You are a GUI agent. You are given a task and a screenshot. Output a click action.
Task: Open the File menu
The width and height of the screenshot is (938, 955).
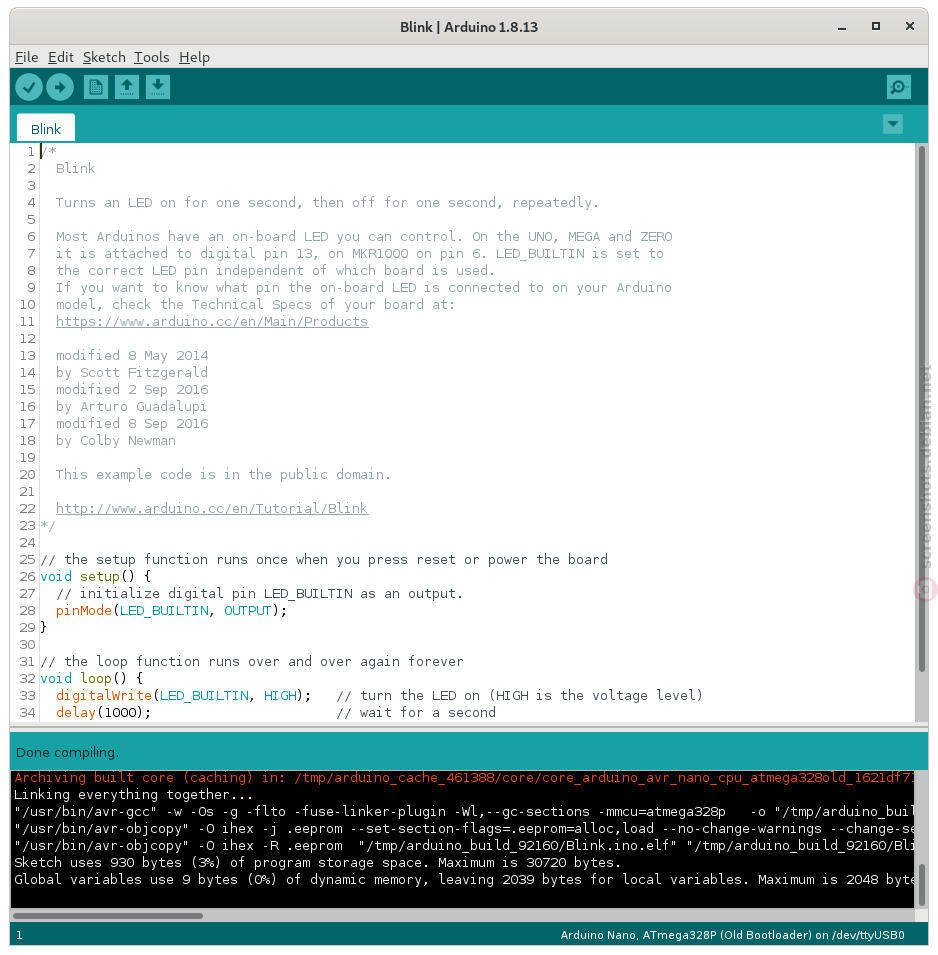tap(27, 57)
